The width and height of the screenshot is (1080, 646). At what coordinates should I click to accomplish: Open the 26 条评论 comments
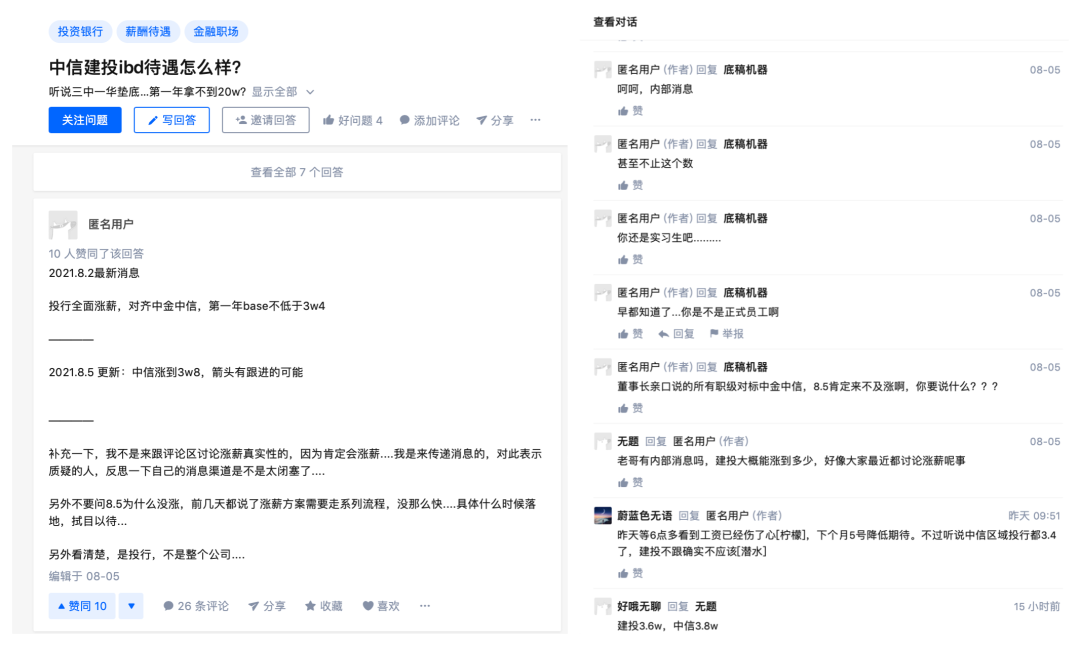pyautogui.click(x=196, y=606)
